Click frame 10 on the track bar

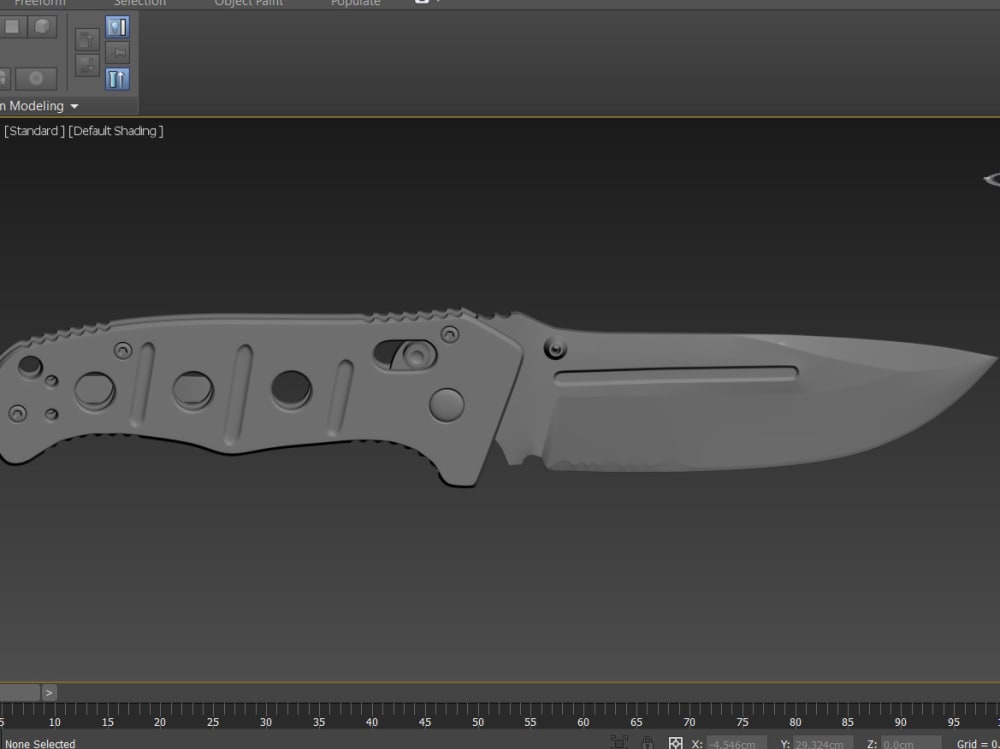point(55,722)
